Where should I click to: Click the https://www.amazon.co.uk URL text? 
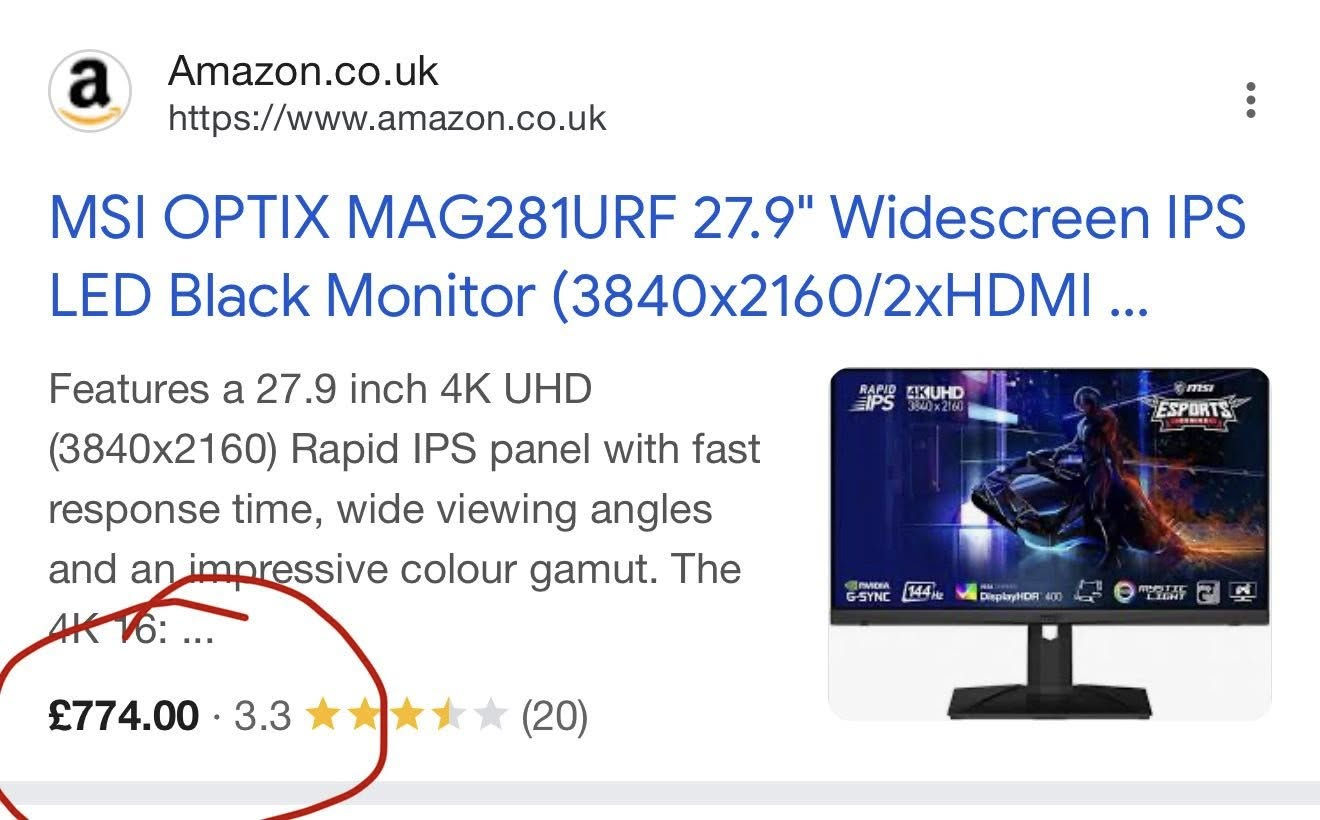pyautogui.click(x=387, y=118)
